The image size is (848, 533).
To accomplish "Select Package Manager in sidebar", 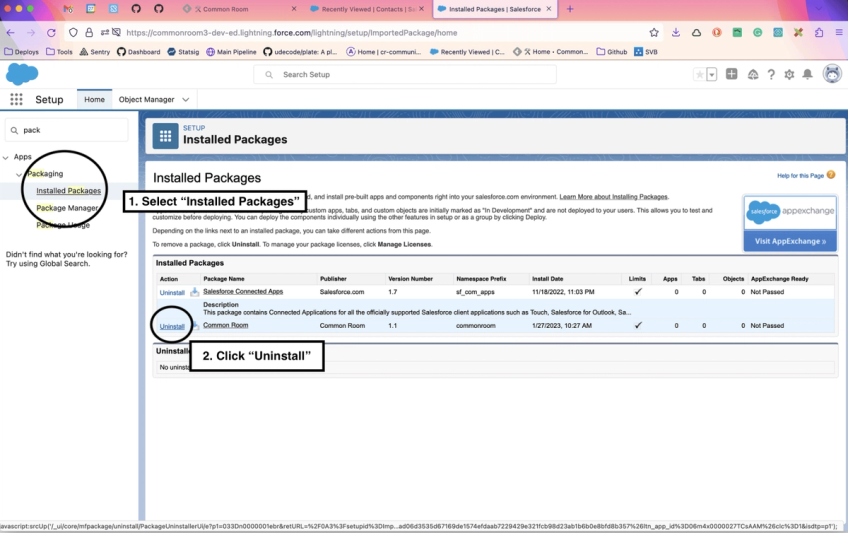I will tap(67, 208).
